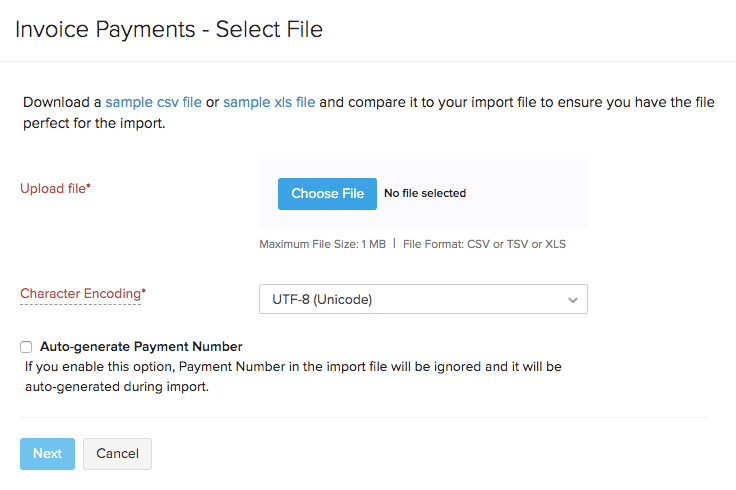Cancel the invoice payments import

pyautogui.click(x=117, y=454)
